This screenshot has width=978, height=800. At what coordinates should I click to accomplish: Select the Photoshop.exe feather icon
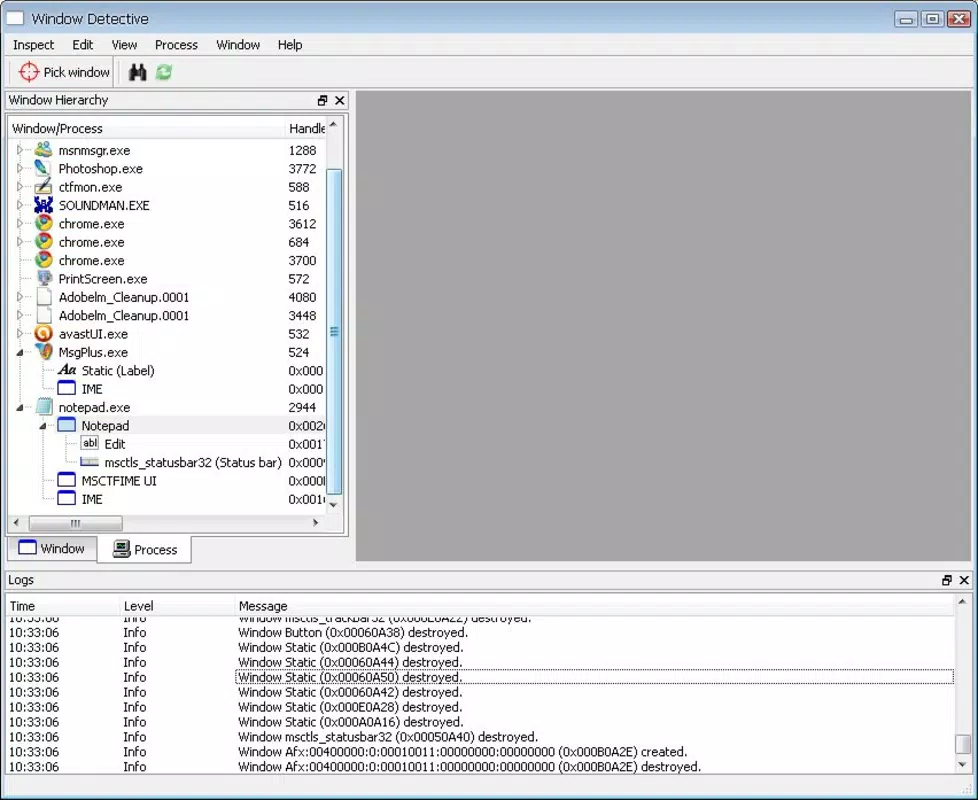[x=43, y=168]
